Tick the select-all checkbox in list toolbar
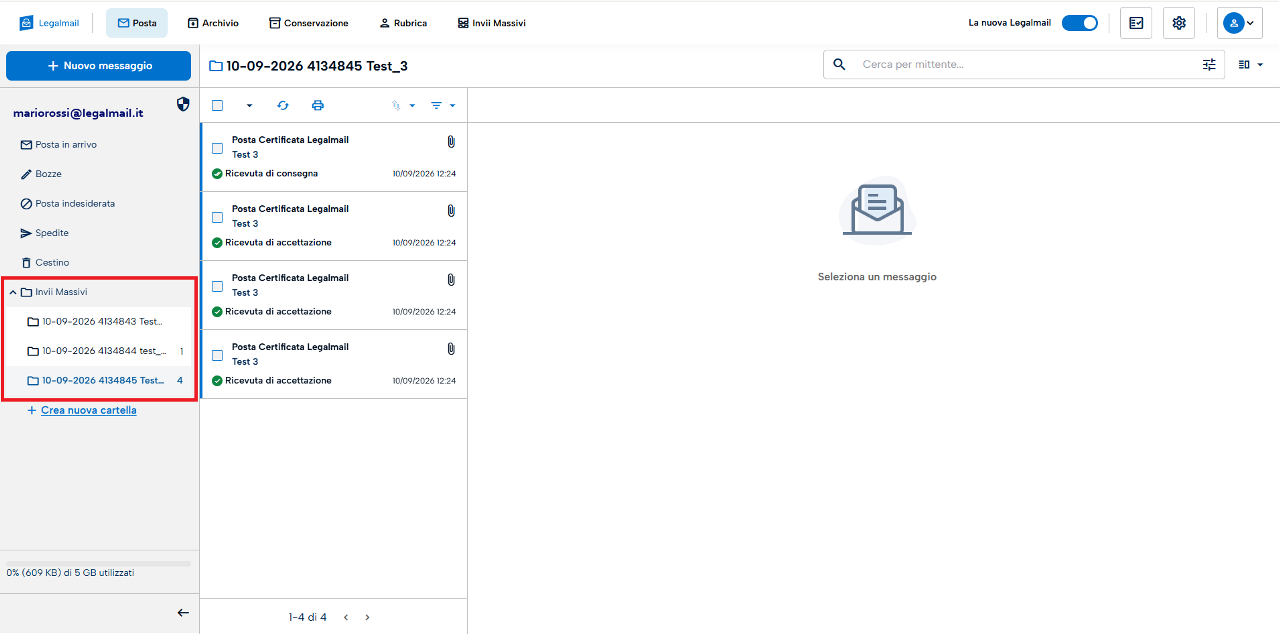The image size is (1280, 634). [217, 105]
